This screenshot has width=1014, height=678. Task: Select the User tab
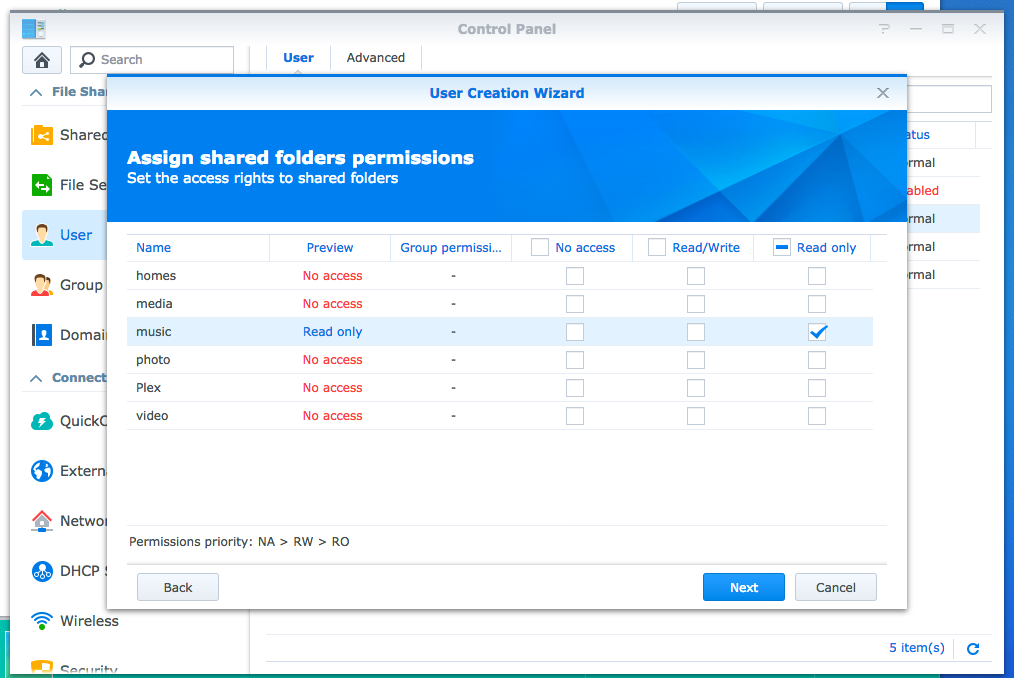[298, 58]
